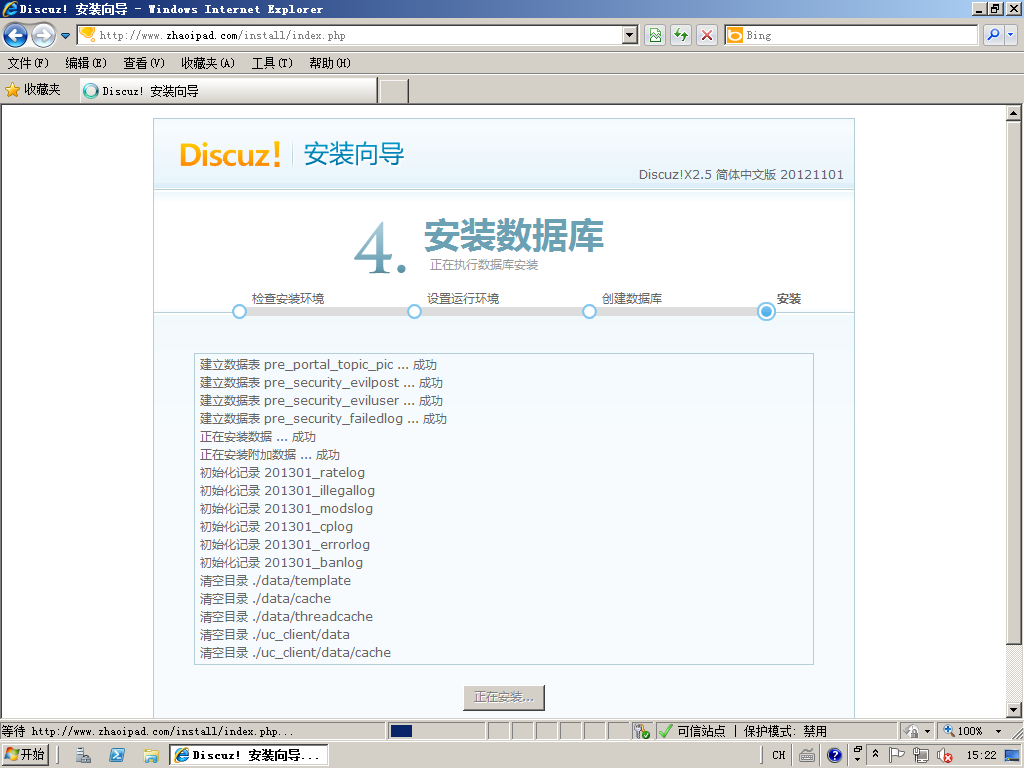The image size is (1024, 768).
Task: Click the page scrollbar up arrow
Action: [x=1013, y=113]
